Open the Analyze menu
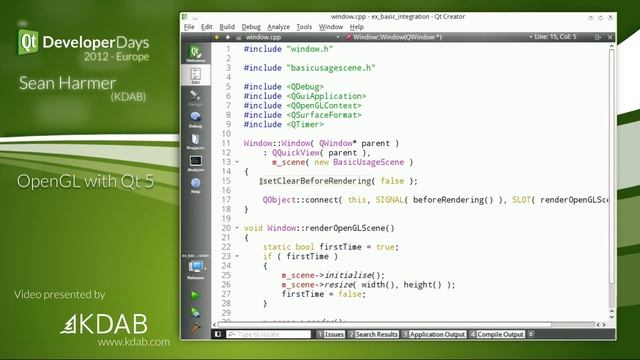The width and height of the screenshot is (640, 360). pos(278,27)
